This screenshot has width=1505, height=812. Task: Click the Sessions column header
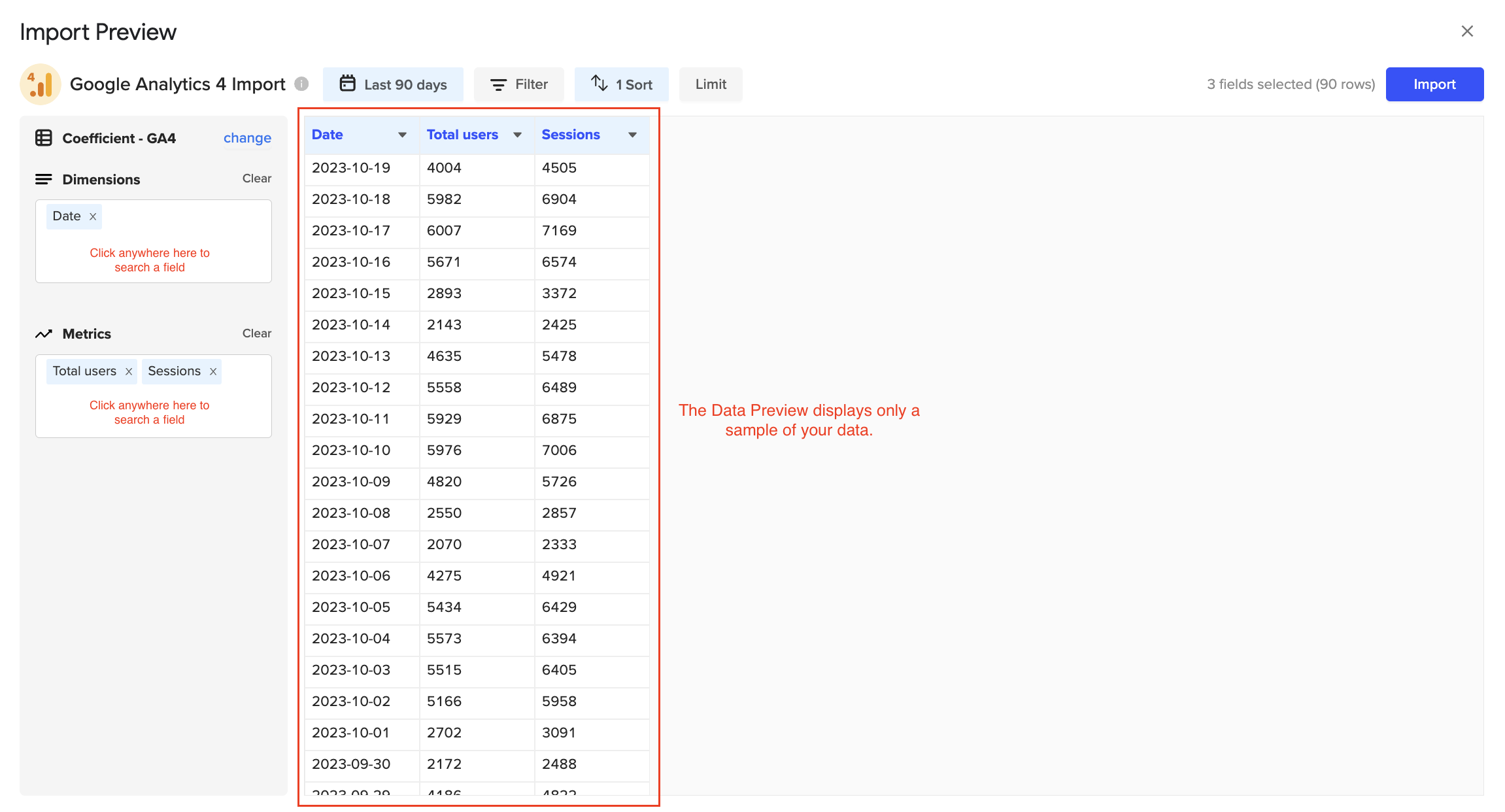click(x=592, y=135)
